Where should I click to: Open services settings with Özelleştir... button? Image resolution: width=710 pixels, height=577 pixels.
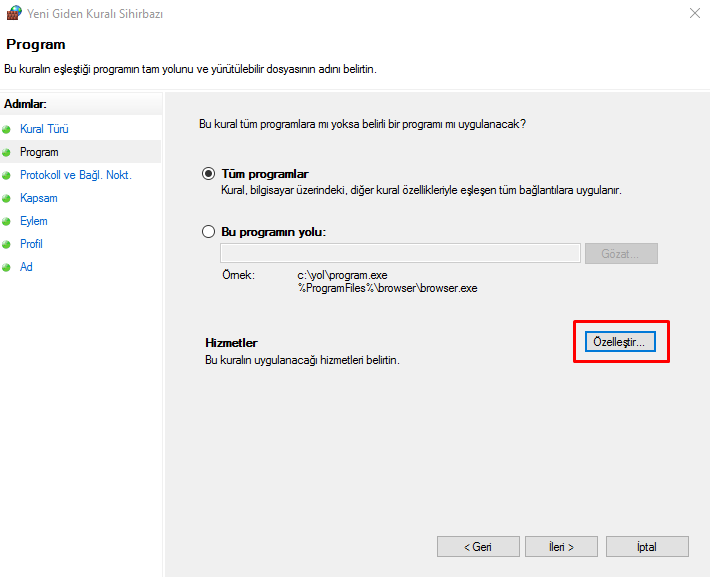click(x=620, y=342)
